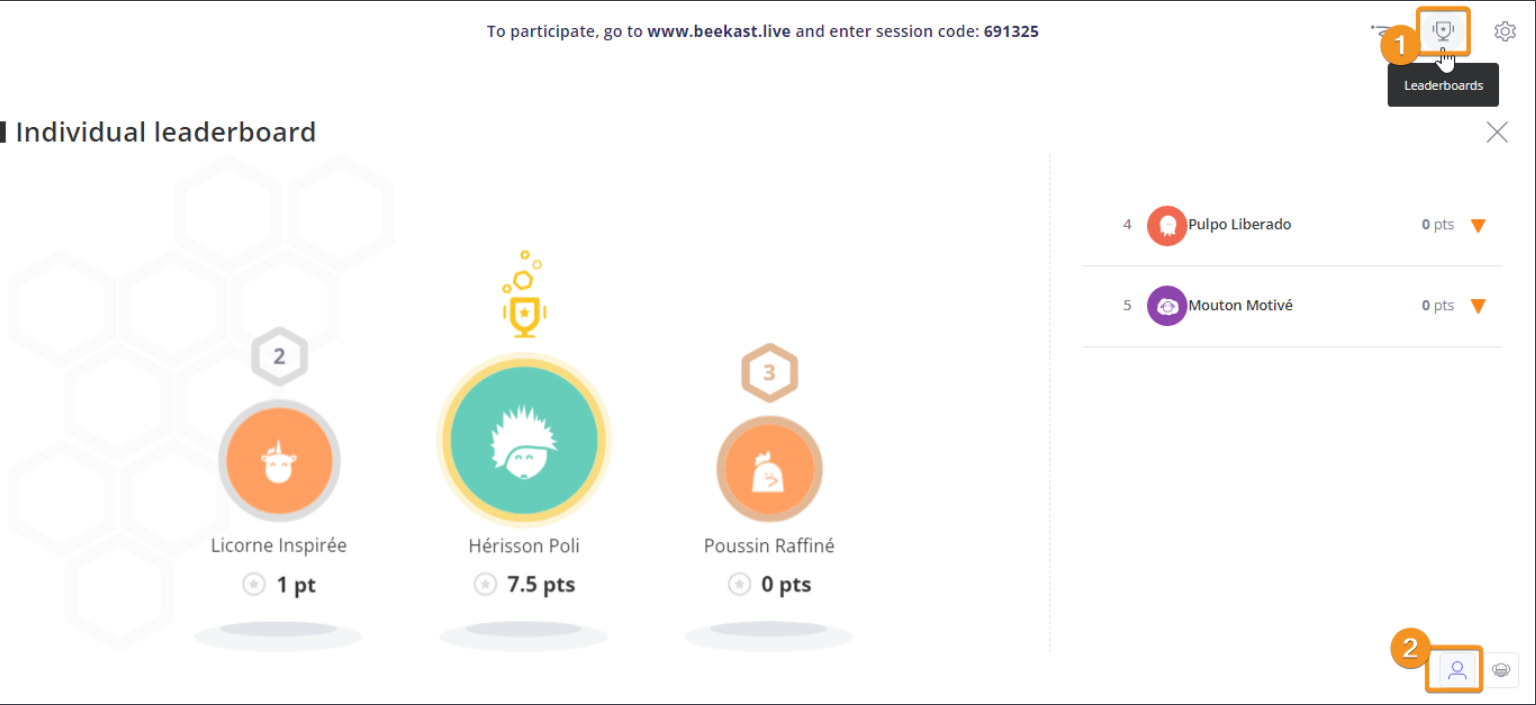Close the Individual leaderboard panel
Image resolution: width=1536 pixels, height=705 pixels.
pos(1496,132)
